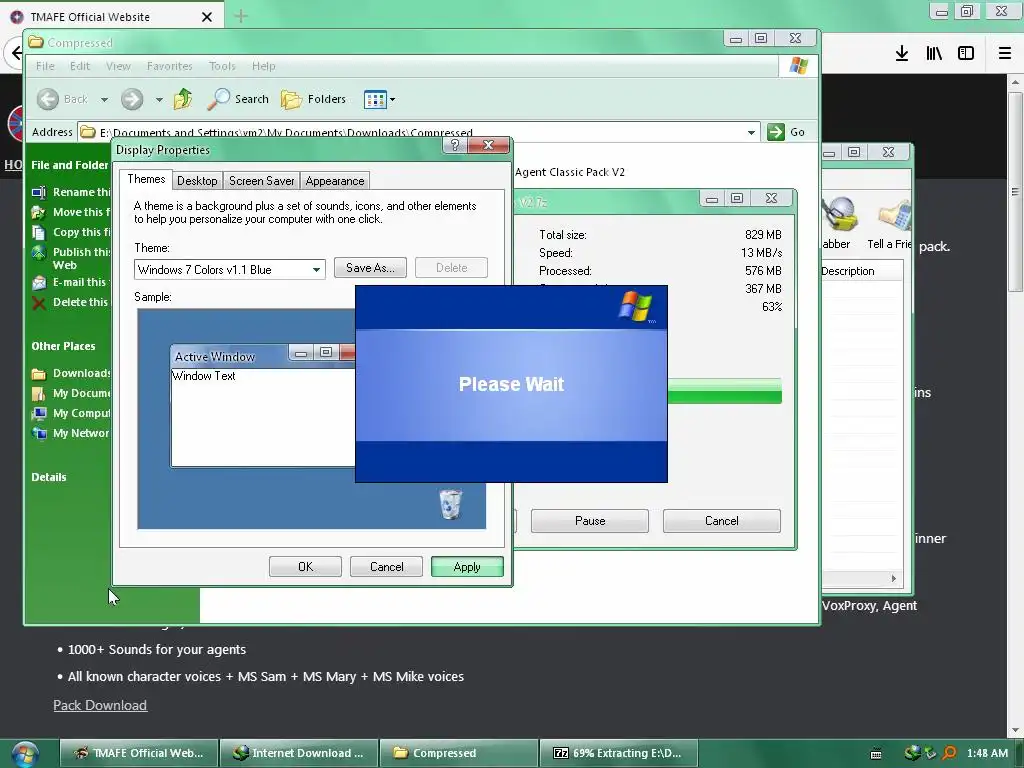Click the Grabber icon in IDM window
Viewport: 1024px width, 768px height.
[x=839, y=214]
